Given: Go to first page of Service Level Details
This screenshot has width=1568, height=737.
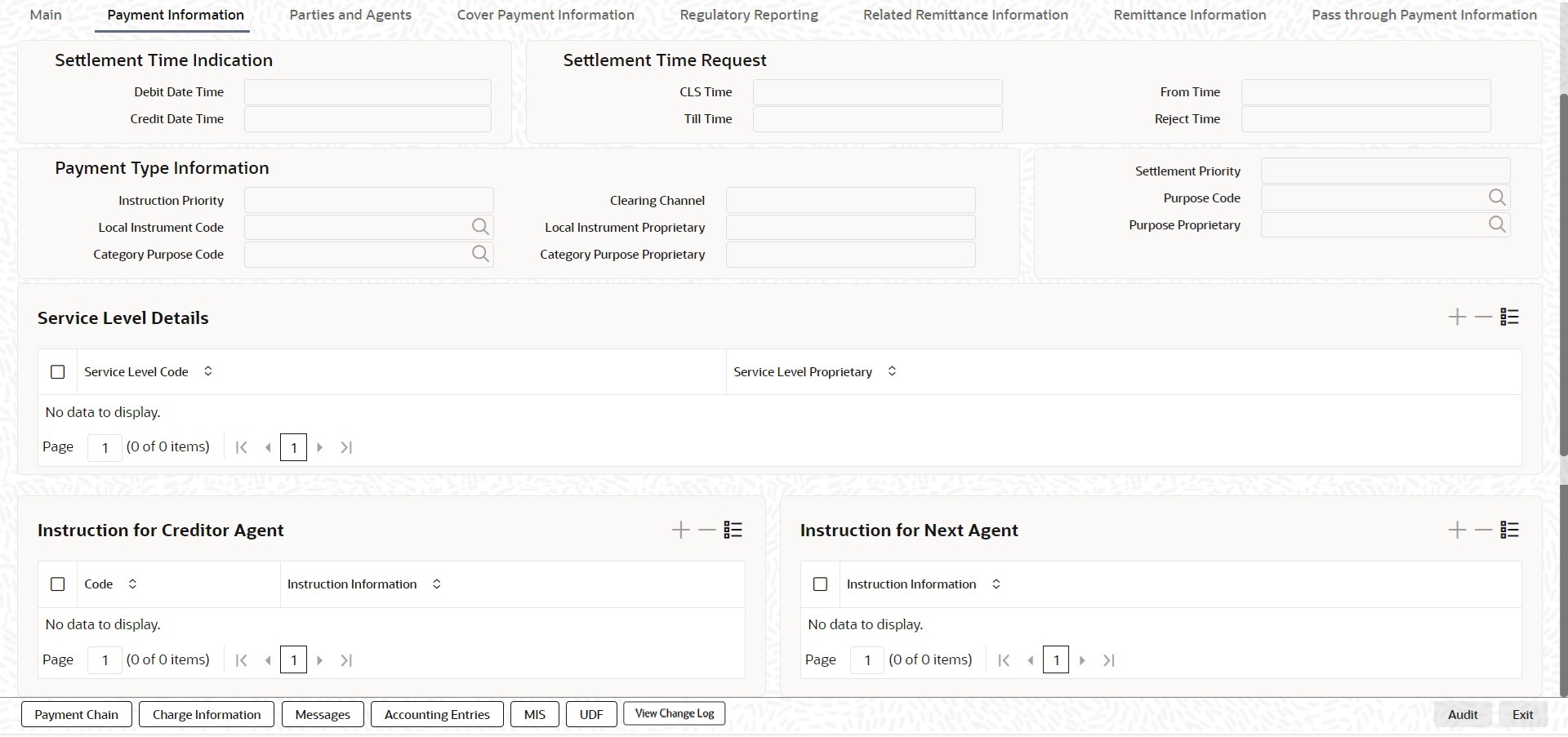Looking at the screenshot, I should tap(241, 447).
